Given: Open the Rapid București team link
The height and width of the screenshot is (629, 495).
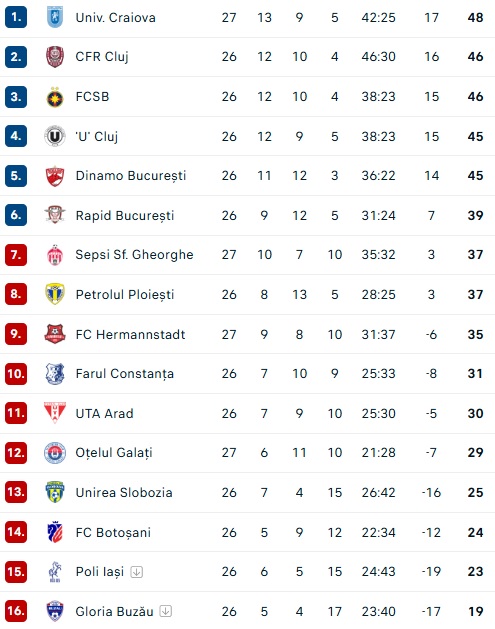Looking at the screenshot, I should (125, 216).
